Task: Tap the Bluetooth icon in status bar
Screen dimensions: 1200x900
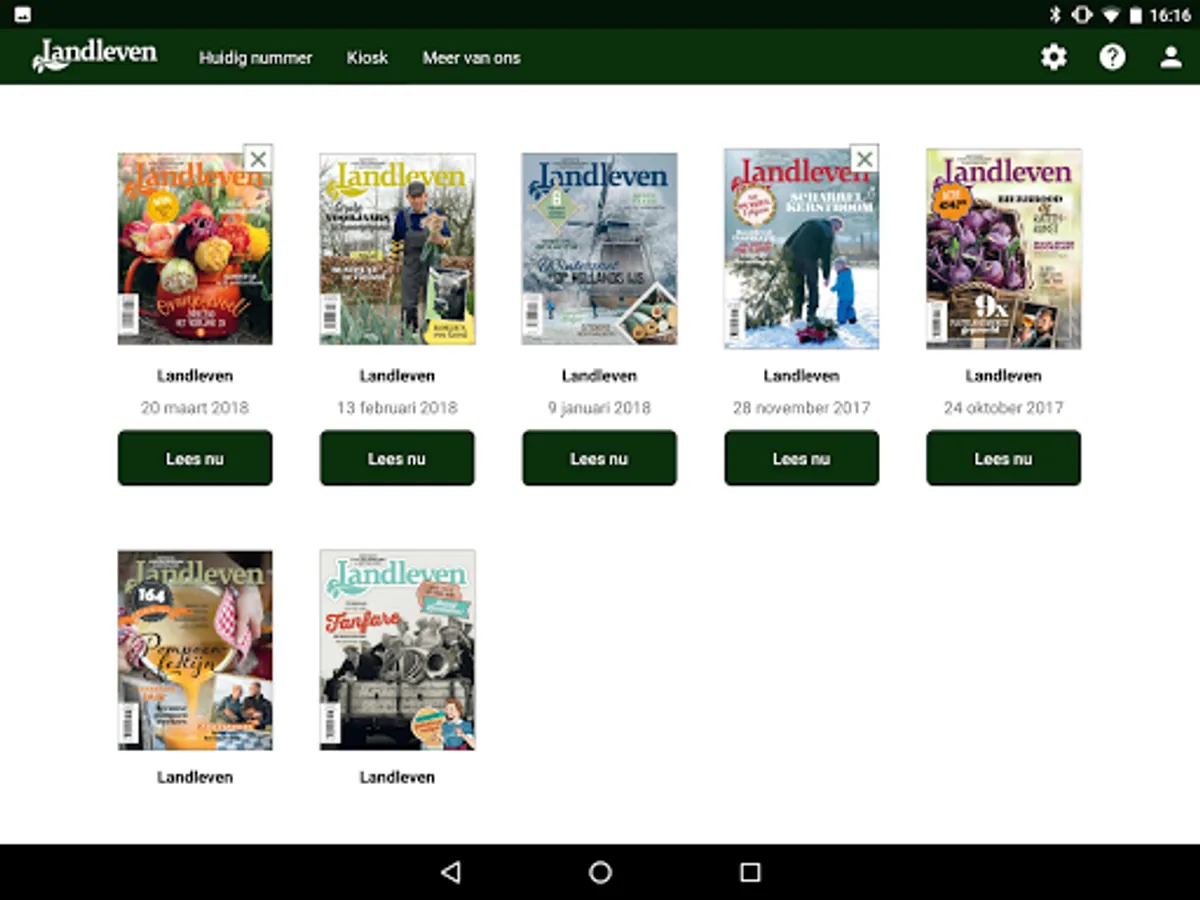Action: [1055, 15]
